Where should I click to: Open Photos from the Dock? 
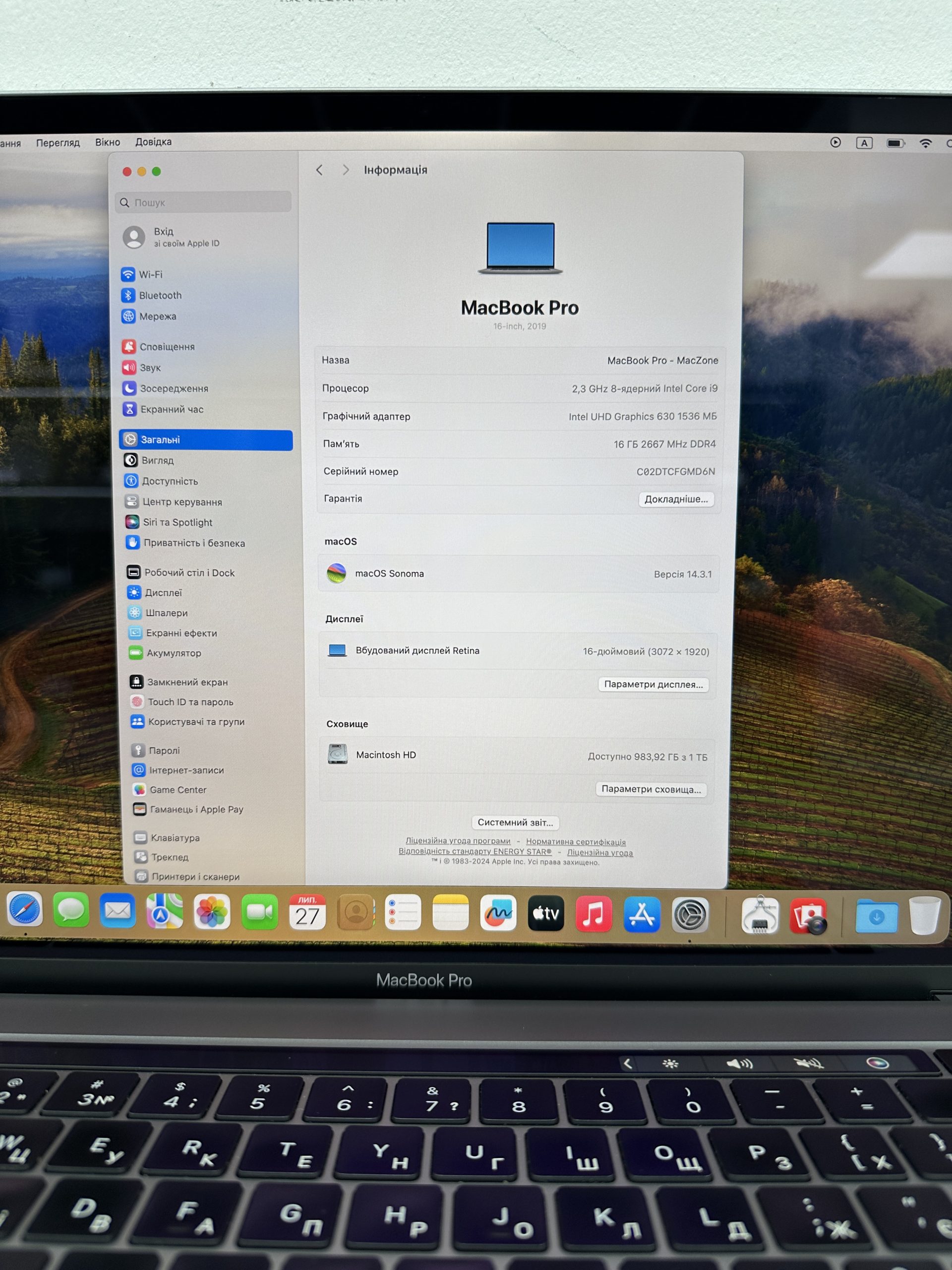(212, 912)
